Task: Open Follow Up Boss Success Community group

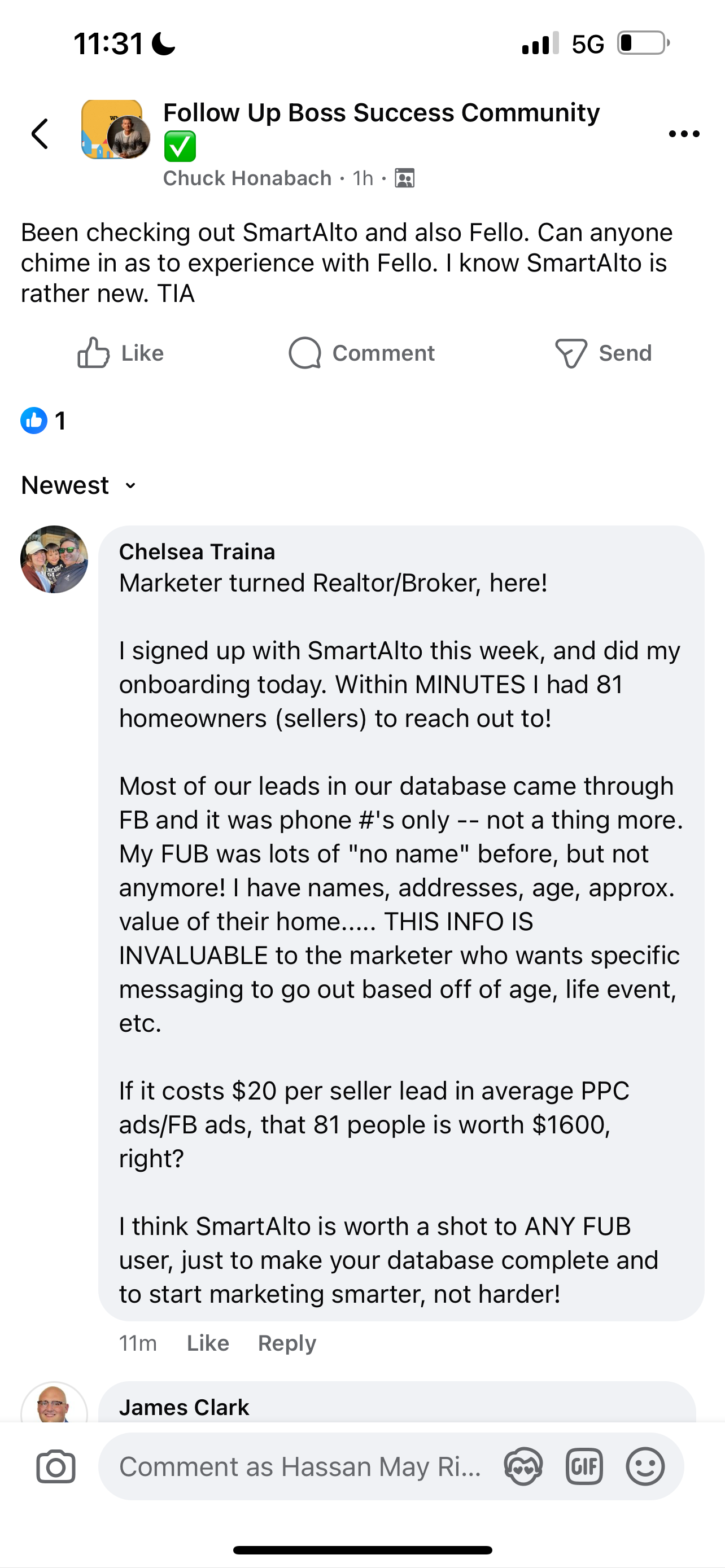Action: pyautogui.click(x=381, y=113)
